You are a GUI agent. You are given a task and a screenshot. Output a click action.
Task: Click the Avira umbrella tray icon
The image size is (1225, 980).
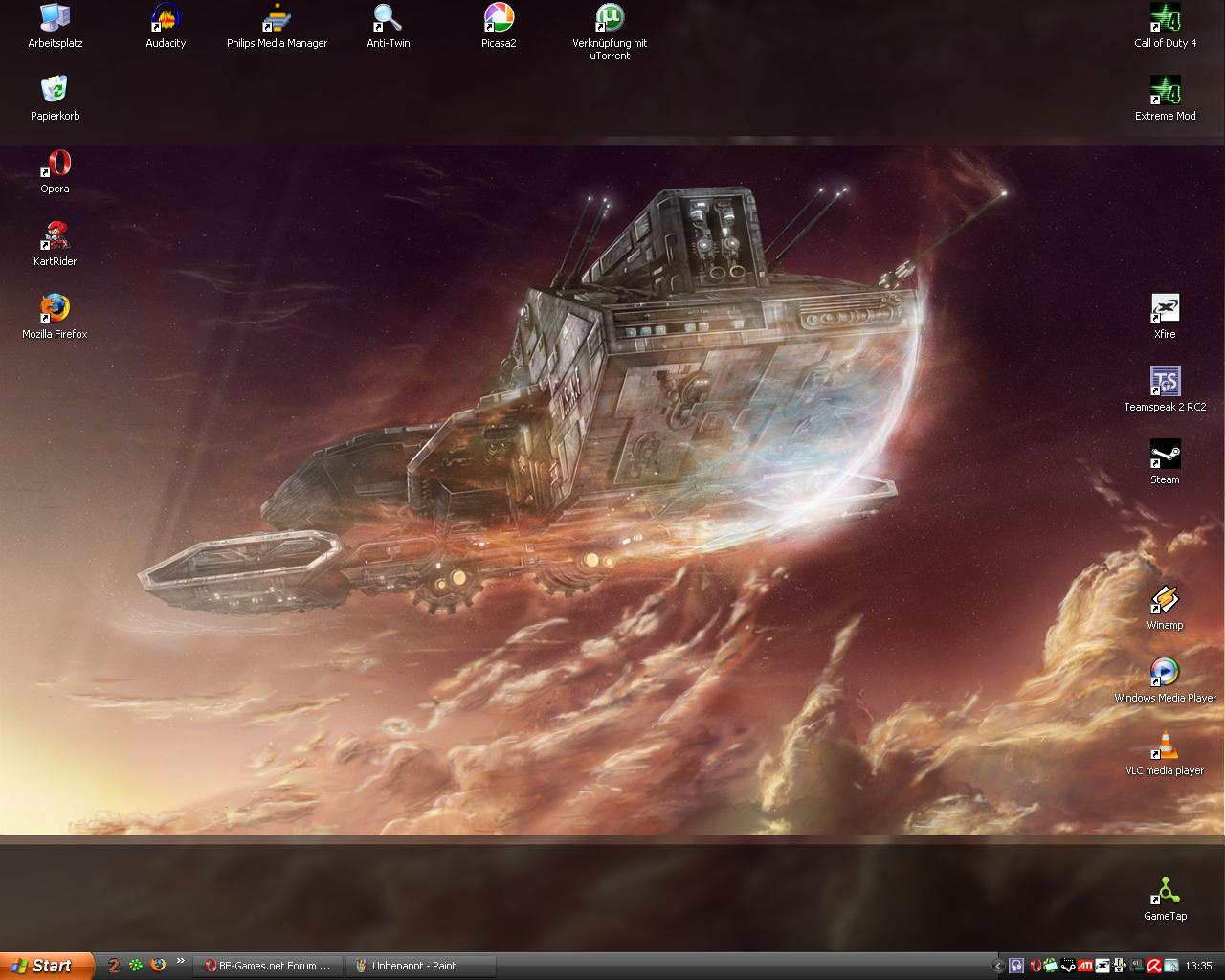[x=1154, y=966]
